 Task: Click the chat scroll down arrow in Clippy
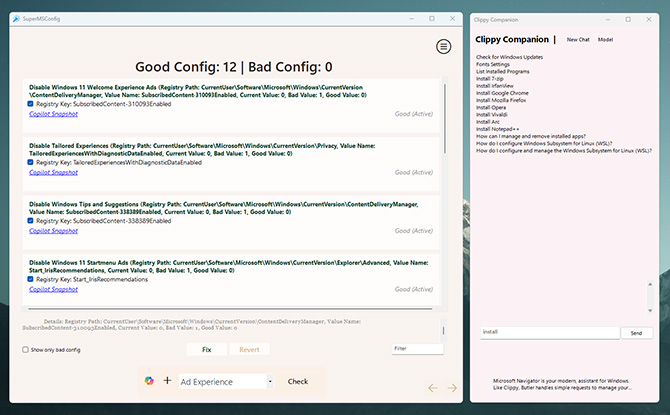pyautogui.click(x=650, y=311)
